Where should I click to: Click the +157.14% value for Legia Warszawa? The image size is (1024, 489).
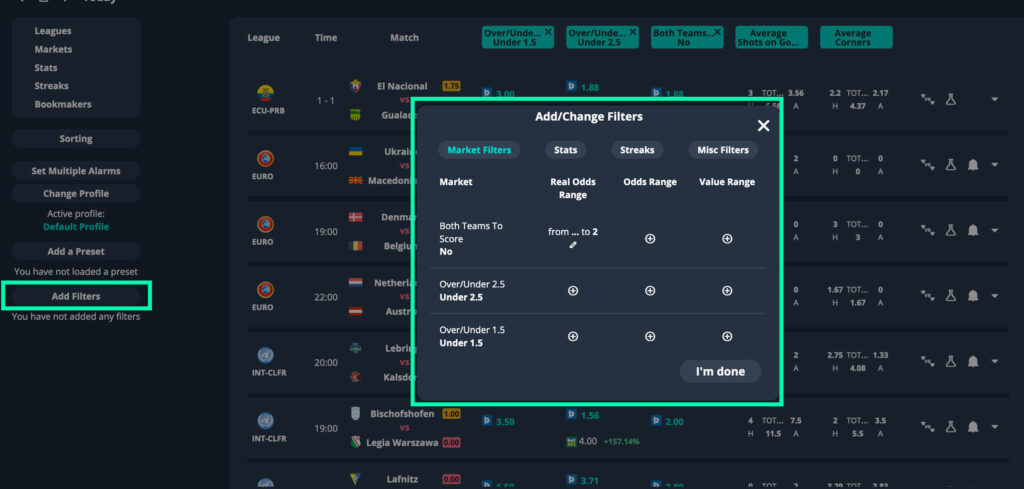pos(621,441)
